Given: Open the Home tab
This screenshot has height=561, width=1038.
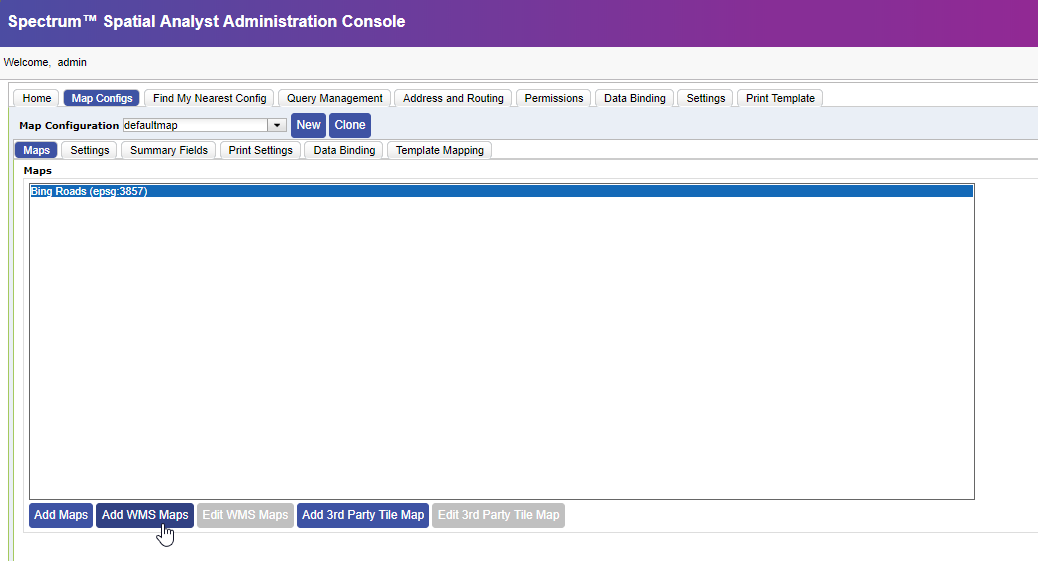Looking at the screenshot, I should (x=37, y=98).
